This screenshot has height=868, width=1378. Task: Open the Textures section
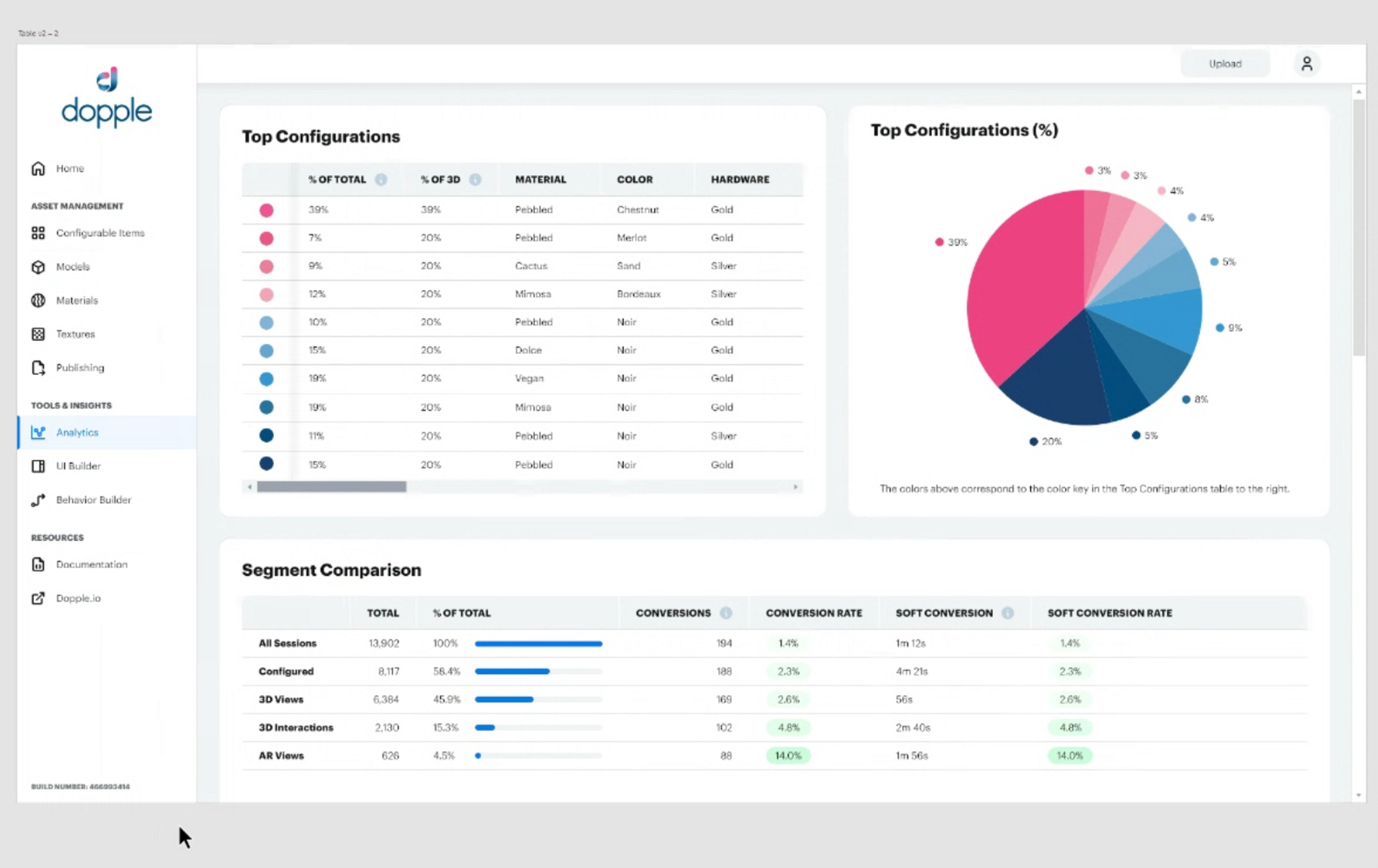38,334
